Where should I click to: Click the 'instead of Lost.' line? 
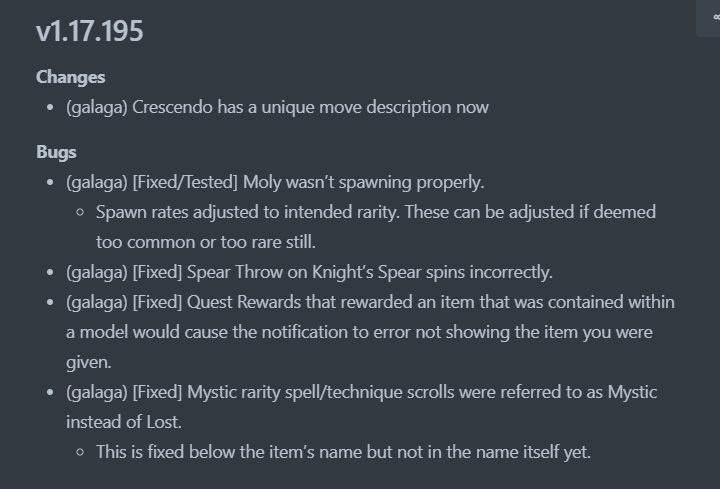[x=124, y=422]
